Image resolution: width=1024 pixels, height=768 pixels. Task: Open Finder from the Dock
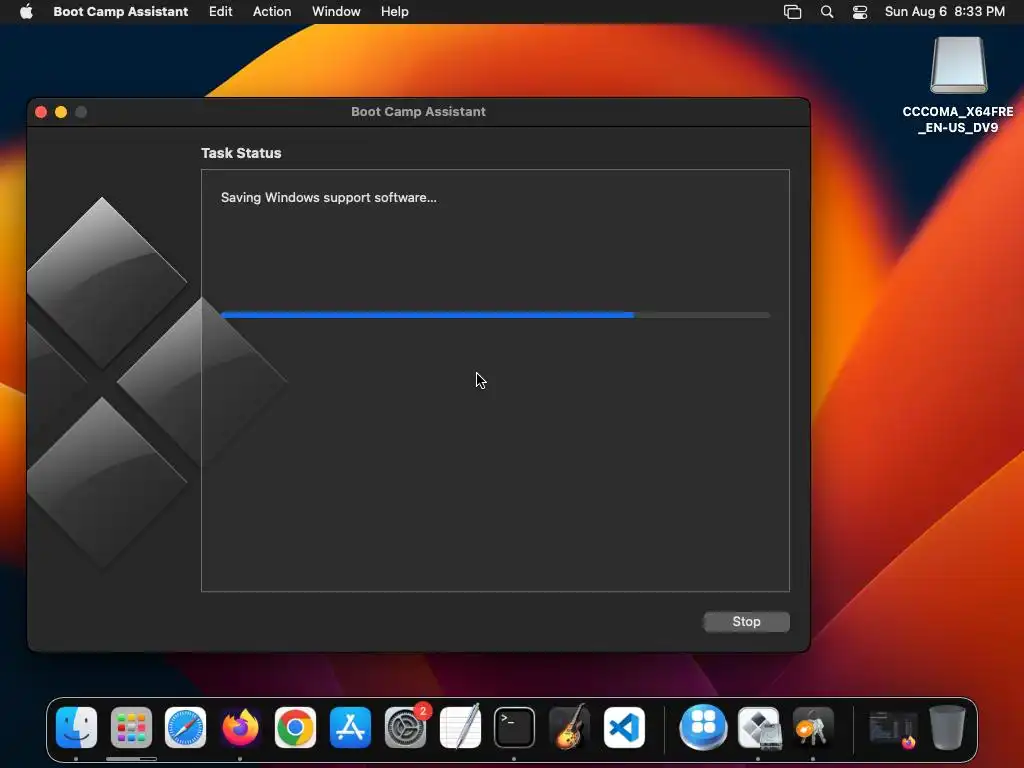pos(76,728)
